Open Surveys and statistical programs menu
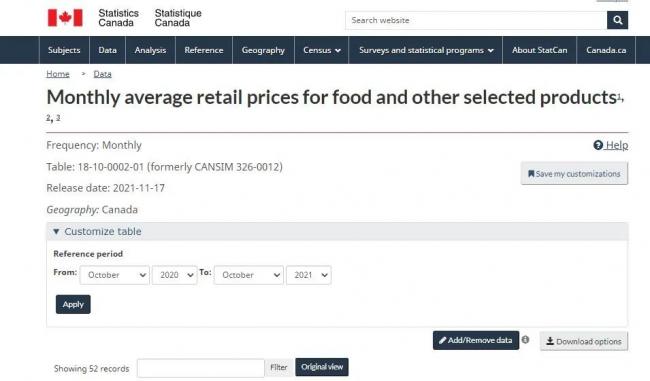This screenshot has height=381, width=650. click(x=426, y=50)
